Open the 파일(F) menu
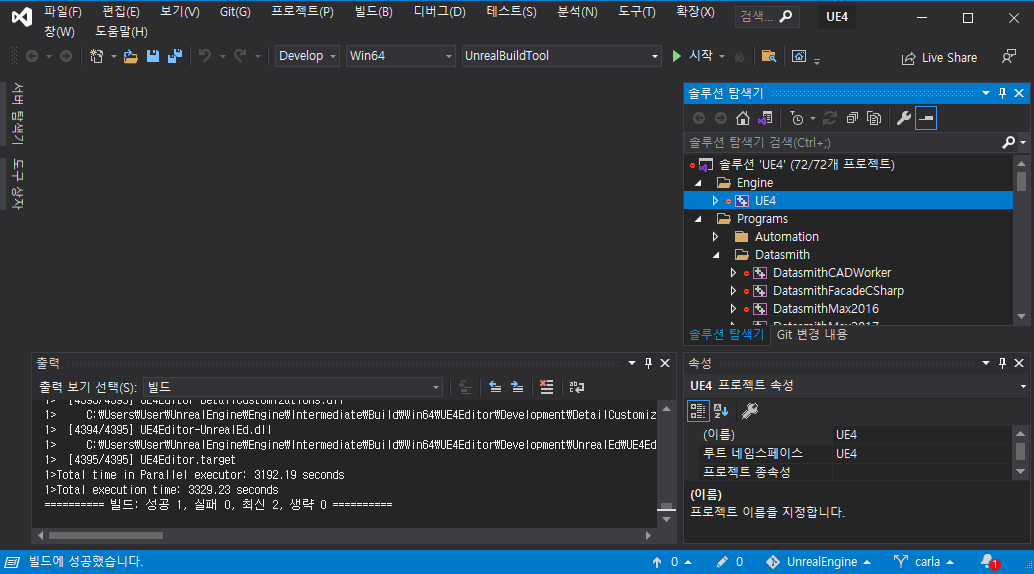 click(x=63, y=12)
